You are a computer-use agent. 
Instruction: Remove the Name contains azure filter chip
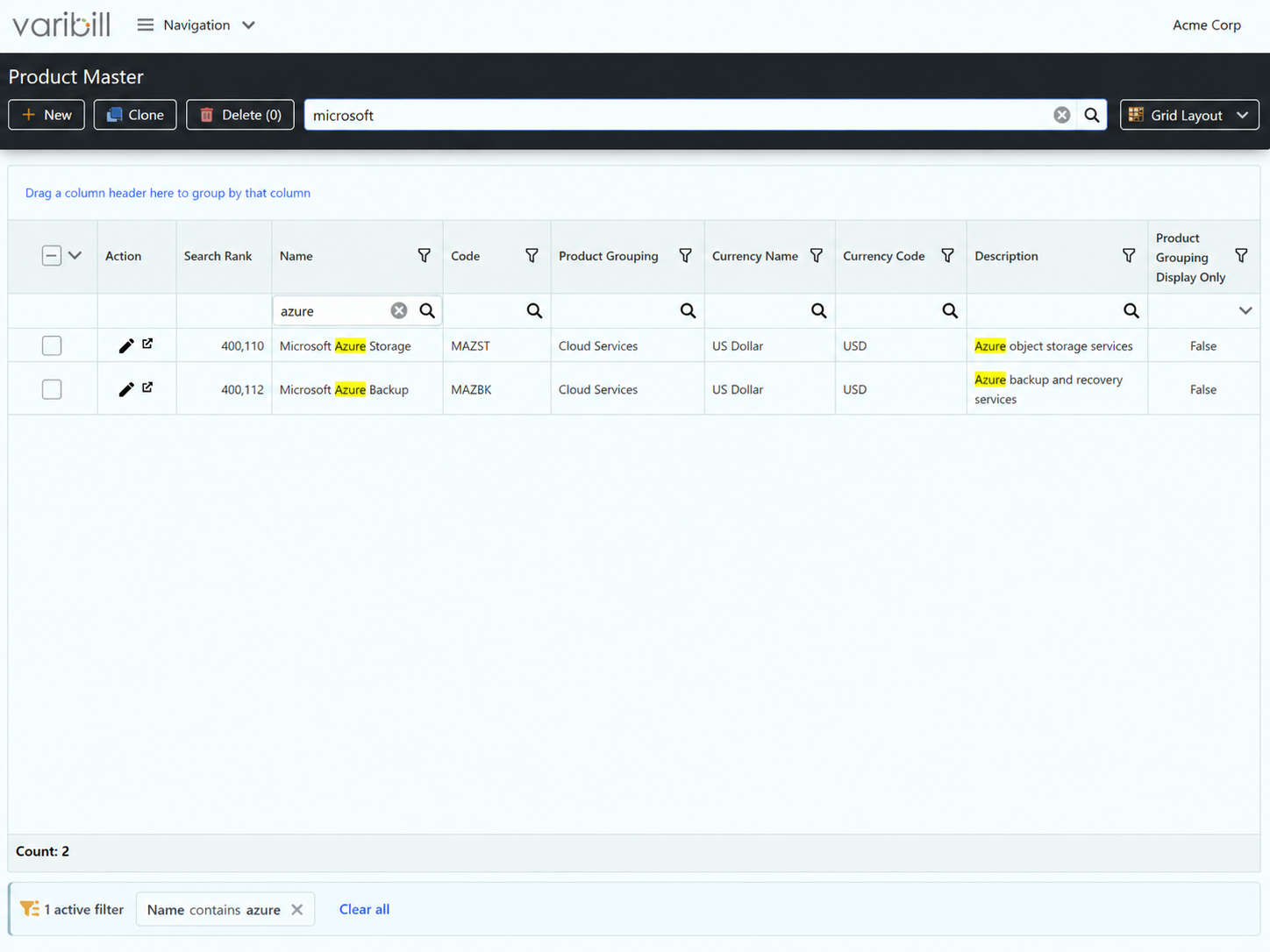coord(297,910)
